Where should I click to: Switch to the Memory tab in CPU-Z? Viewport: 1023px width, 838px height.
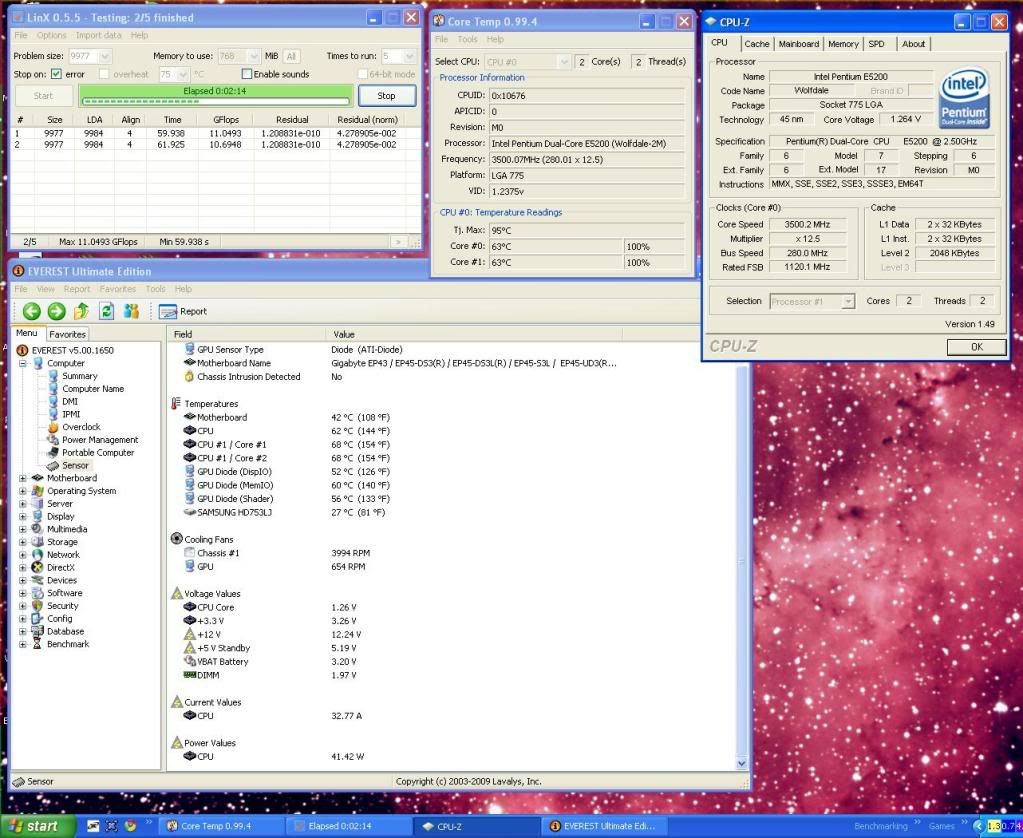point(843,44)
